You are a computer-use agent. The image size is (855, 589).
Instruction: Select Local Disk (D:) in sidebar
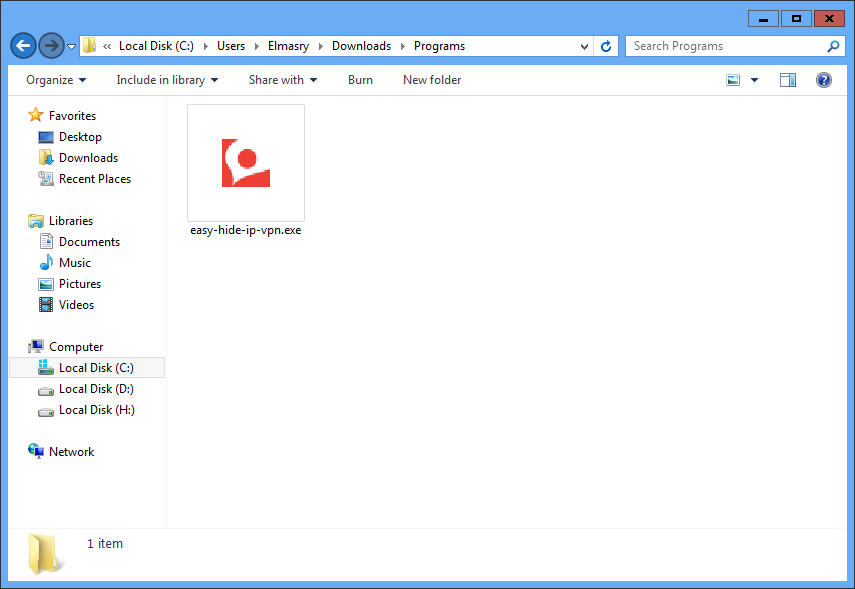tap(97, 389)
